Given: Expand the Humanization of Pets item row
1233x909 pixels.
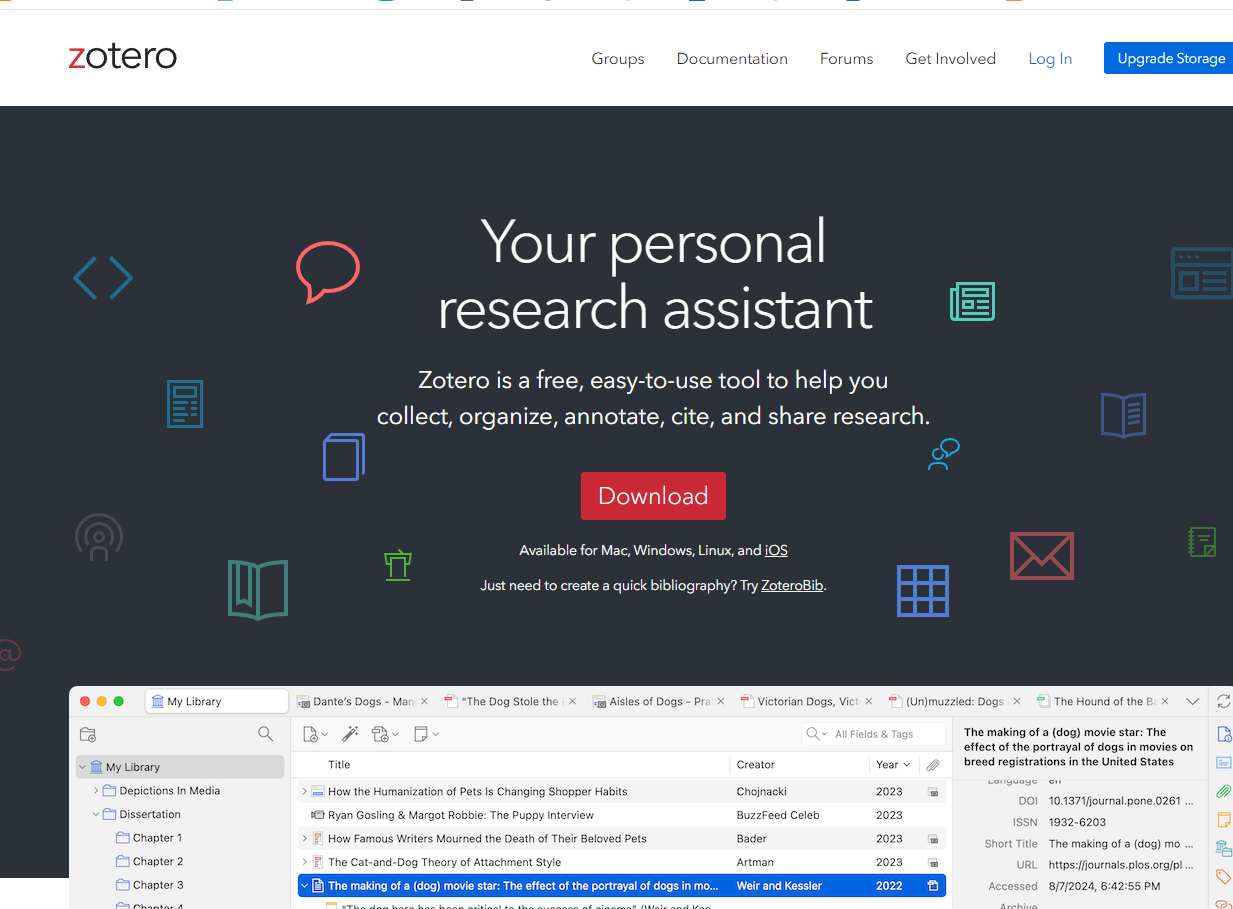Looking at the screenshot, I should tap(305, 792).
